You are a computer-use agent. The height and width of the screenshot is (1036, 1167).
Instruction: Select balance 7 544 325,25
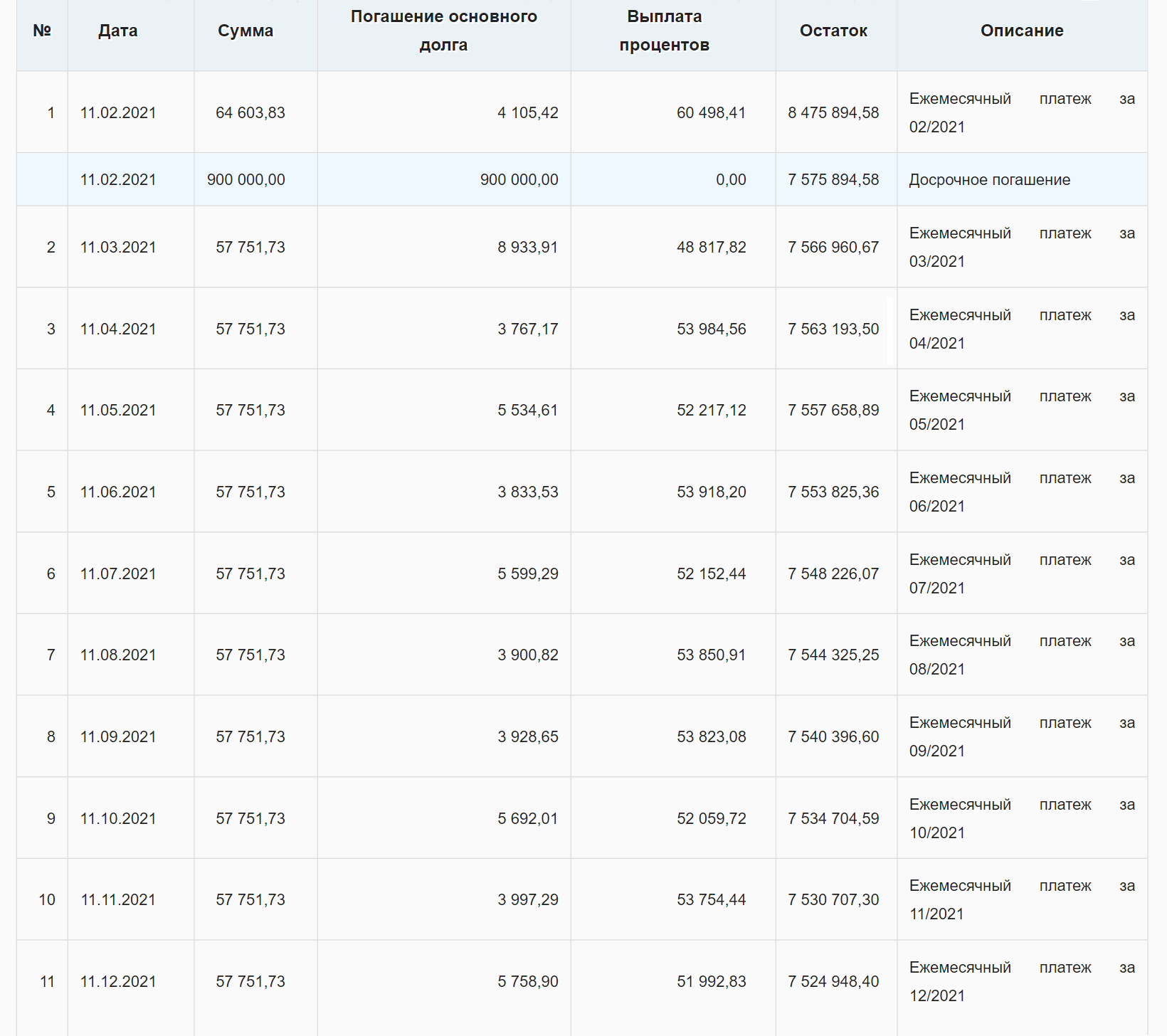(x=833, y=655)
